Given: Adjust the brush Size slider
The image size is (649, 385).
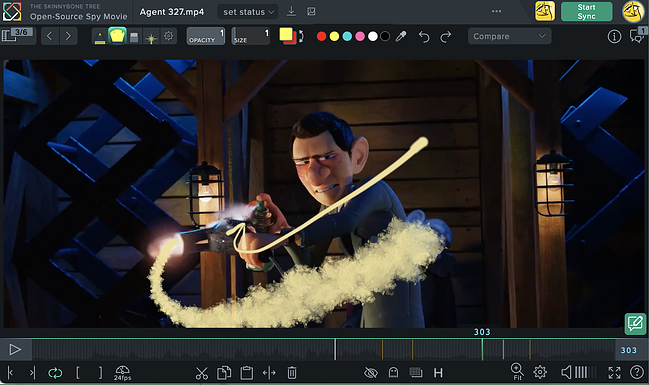Looking at the screenshot, I should coord(250,36).
